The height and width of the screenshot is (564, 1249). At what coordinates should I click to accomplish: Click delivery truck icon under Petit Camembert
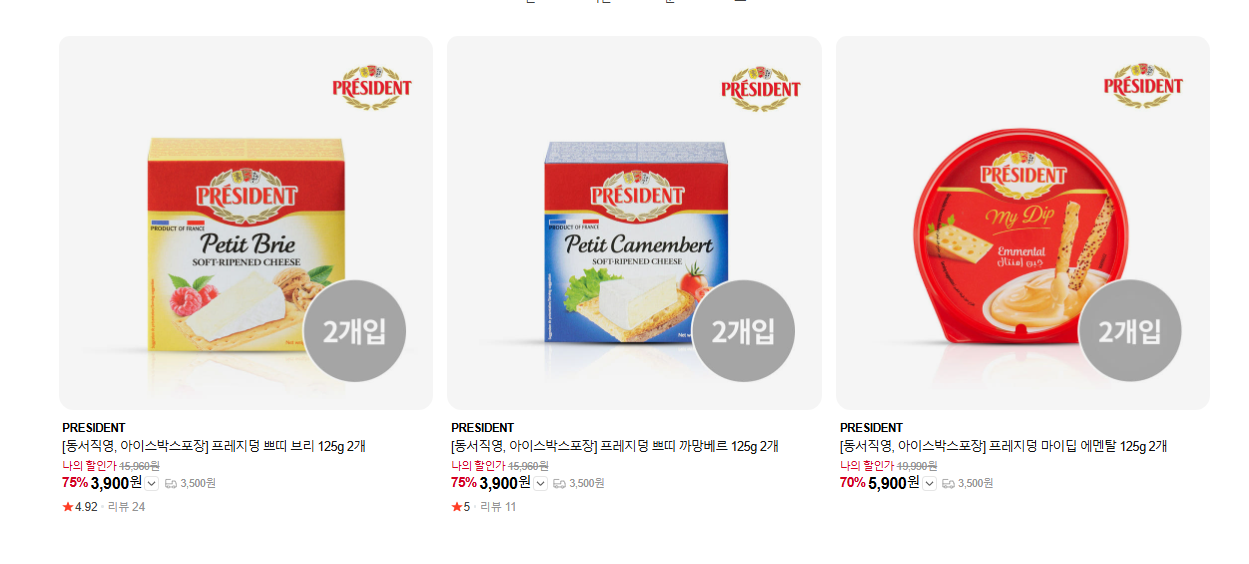[559, 484]
